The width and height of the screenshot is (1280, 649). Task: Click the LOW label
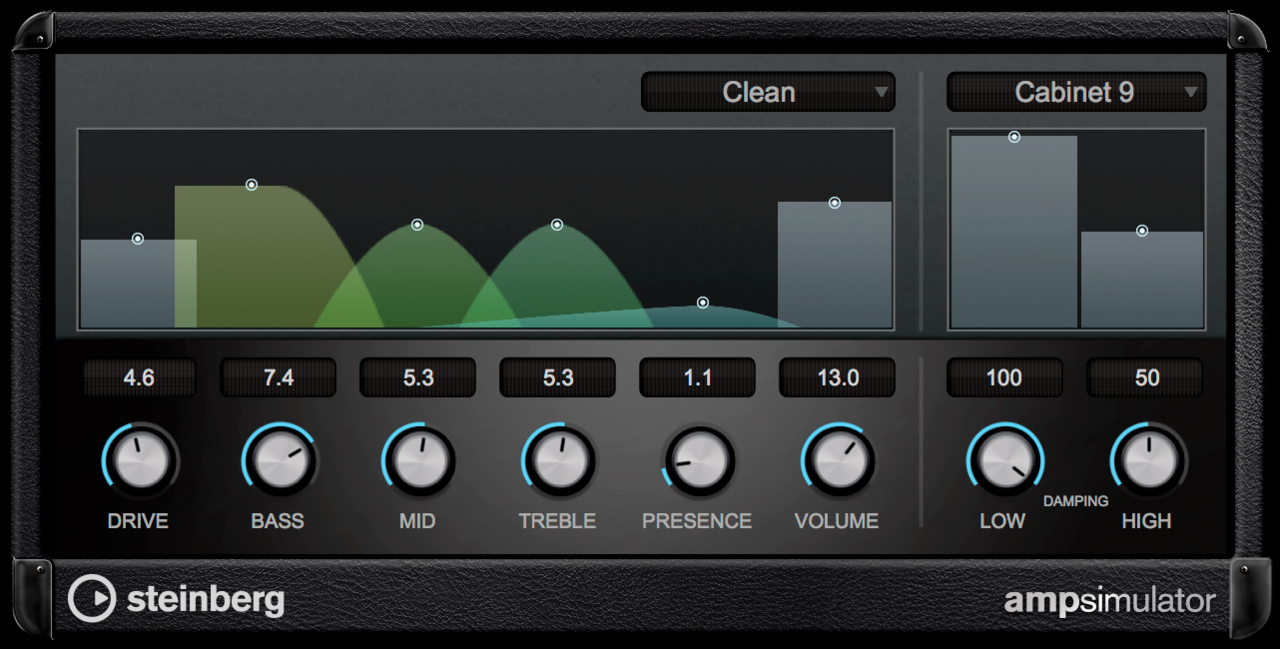1002,521
